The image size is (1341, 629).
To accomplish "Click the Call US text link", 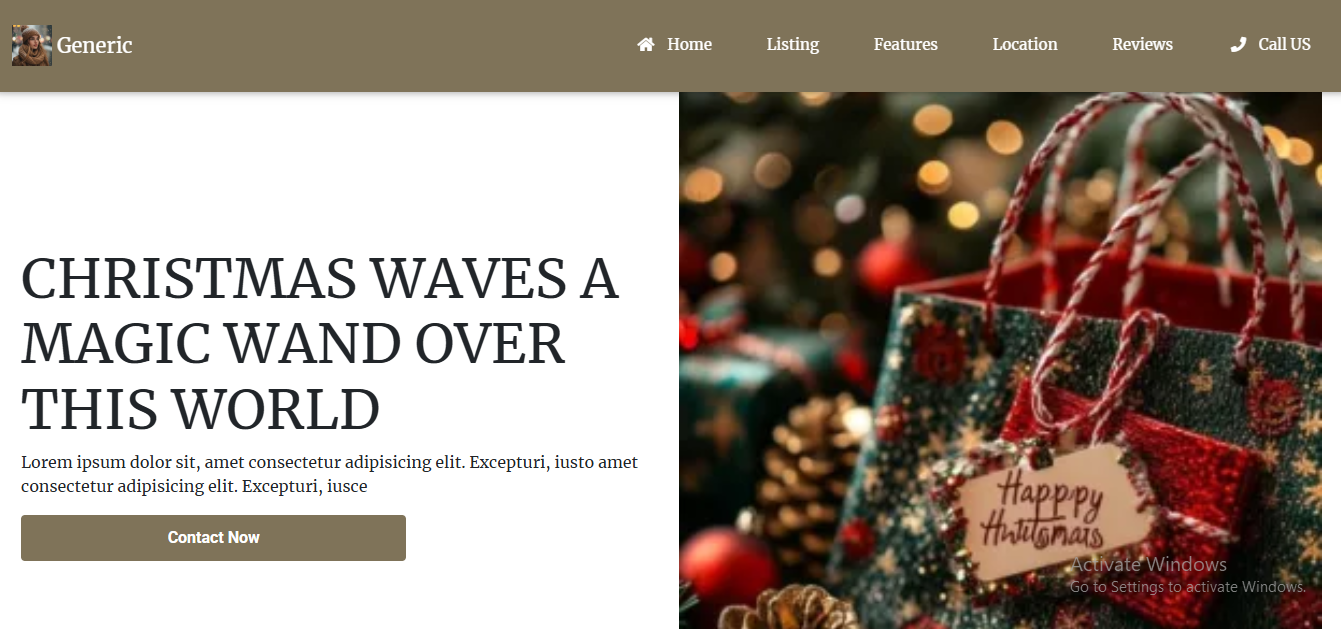I will [x=1284, y=44].
